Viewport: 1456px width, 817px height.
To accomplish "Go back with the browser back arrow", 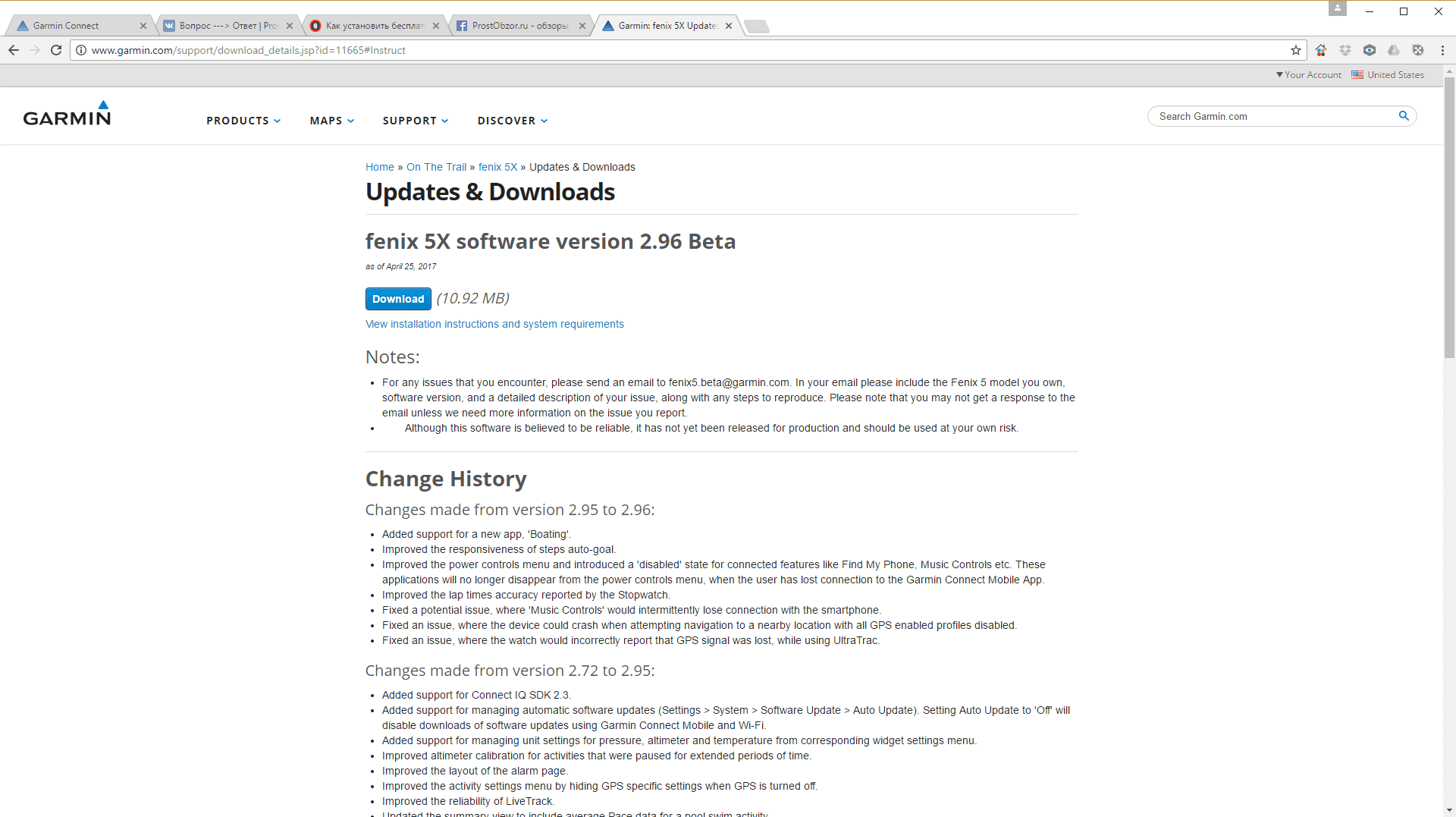I will click(14, 50).
